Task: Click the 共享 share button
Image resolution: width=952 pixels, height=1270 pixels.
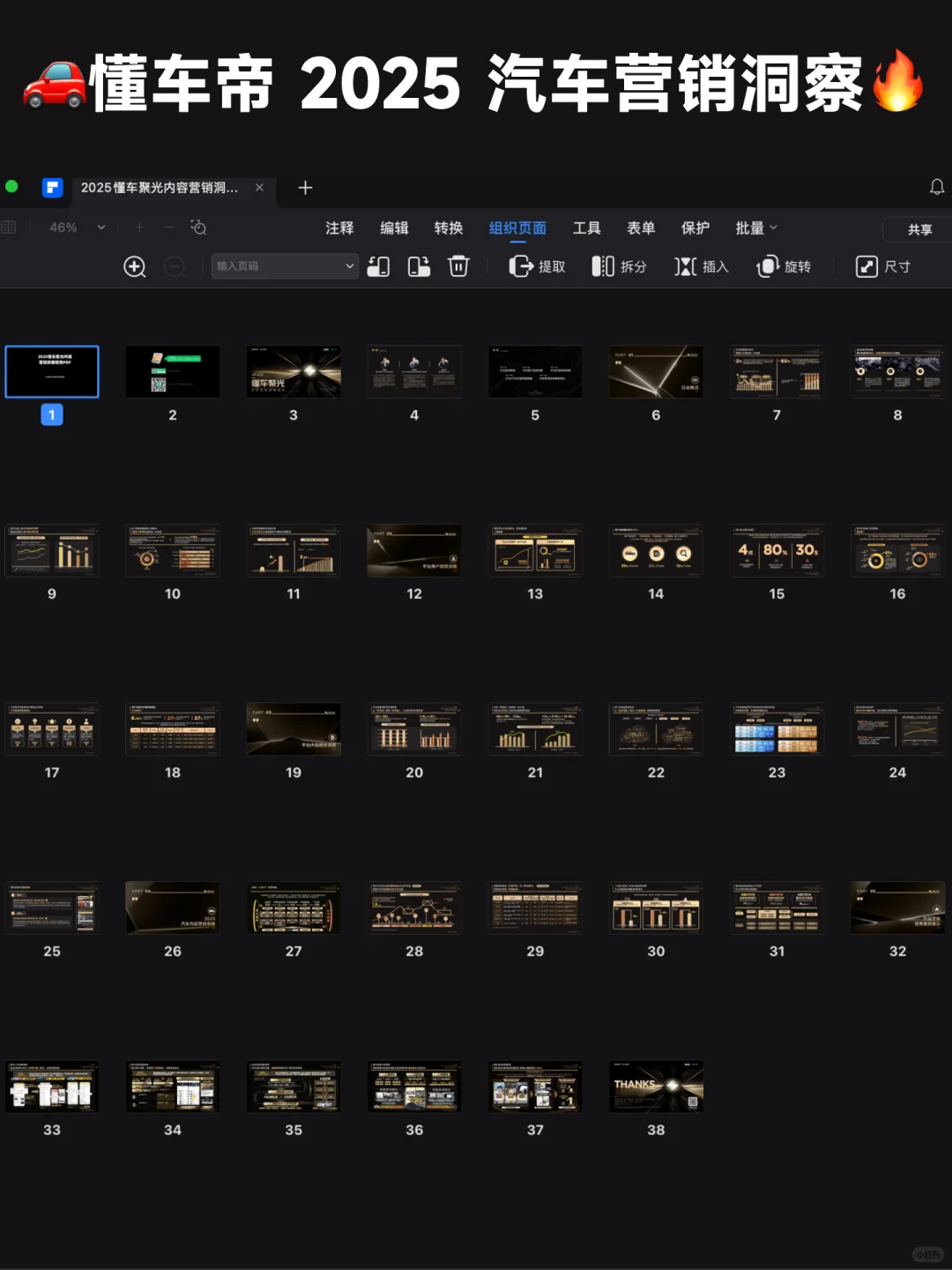Action: [919, 229]
